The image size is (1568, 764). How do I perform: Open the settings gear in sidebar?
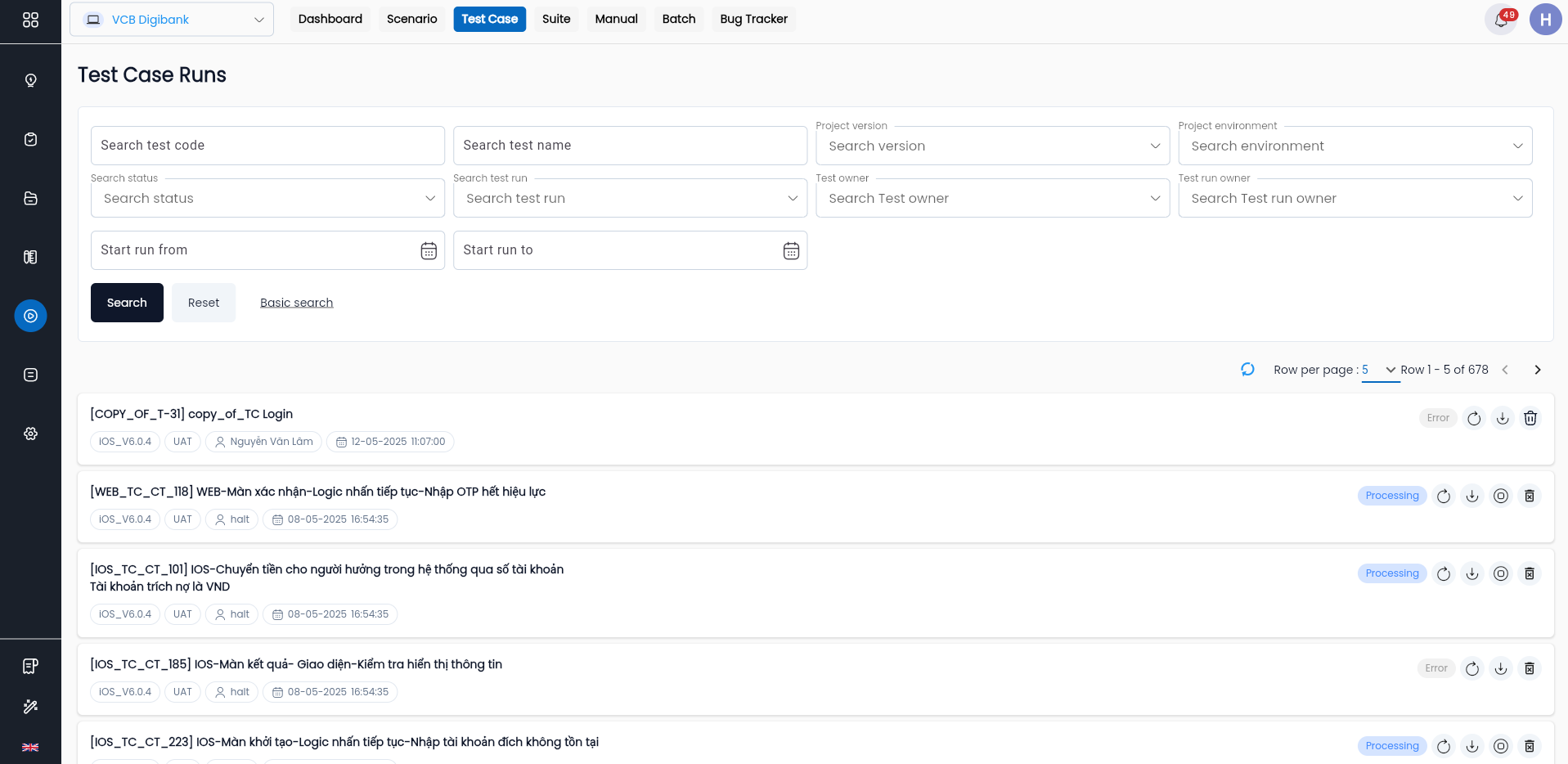(x=30, y=434)
